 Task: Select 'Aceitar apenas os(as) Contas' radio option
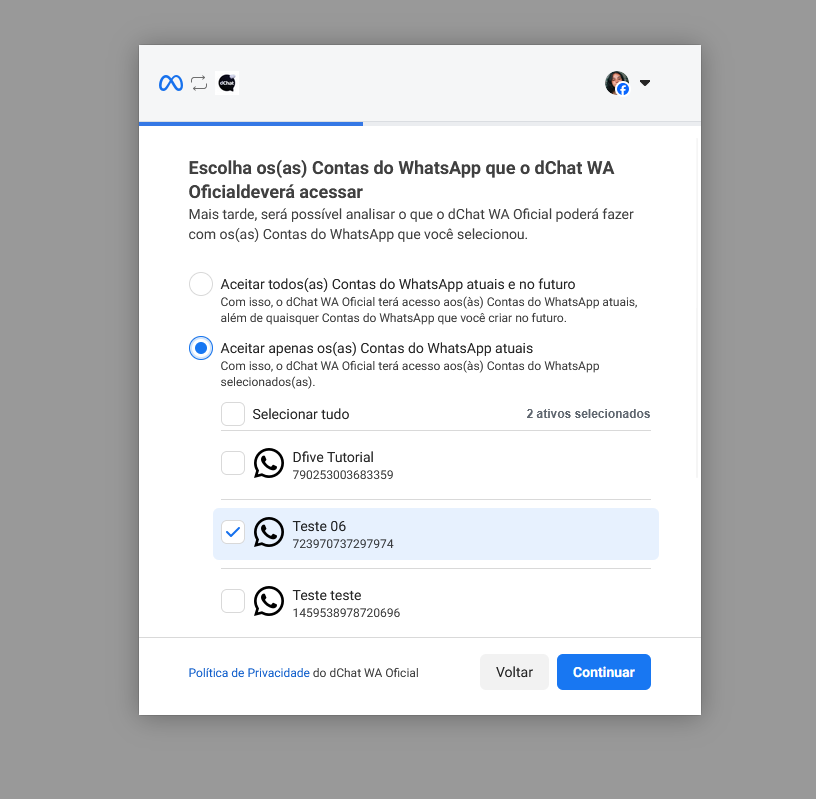pos(201,348)
